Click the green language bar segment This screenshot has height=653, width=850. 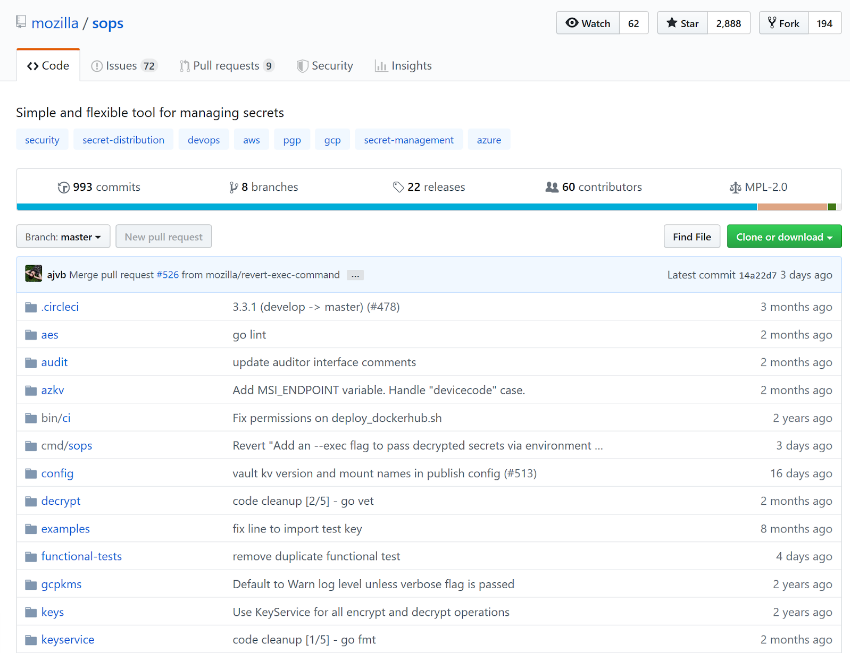[832, 207]
